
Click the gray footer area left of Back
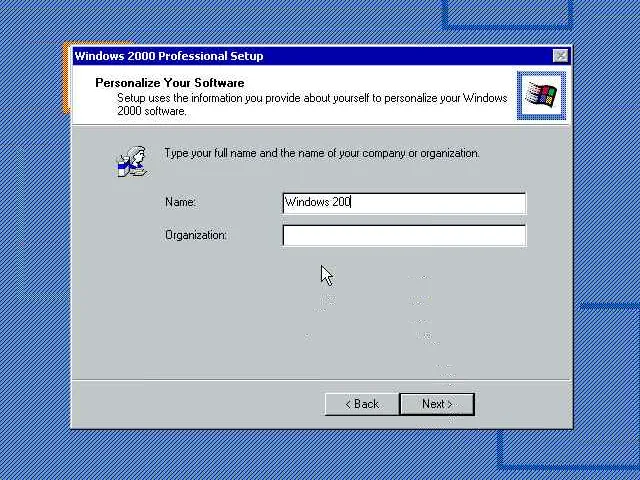click(196, 404)
